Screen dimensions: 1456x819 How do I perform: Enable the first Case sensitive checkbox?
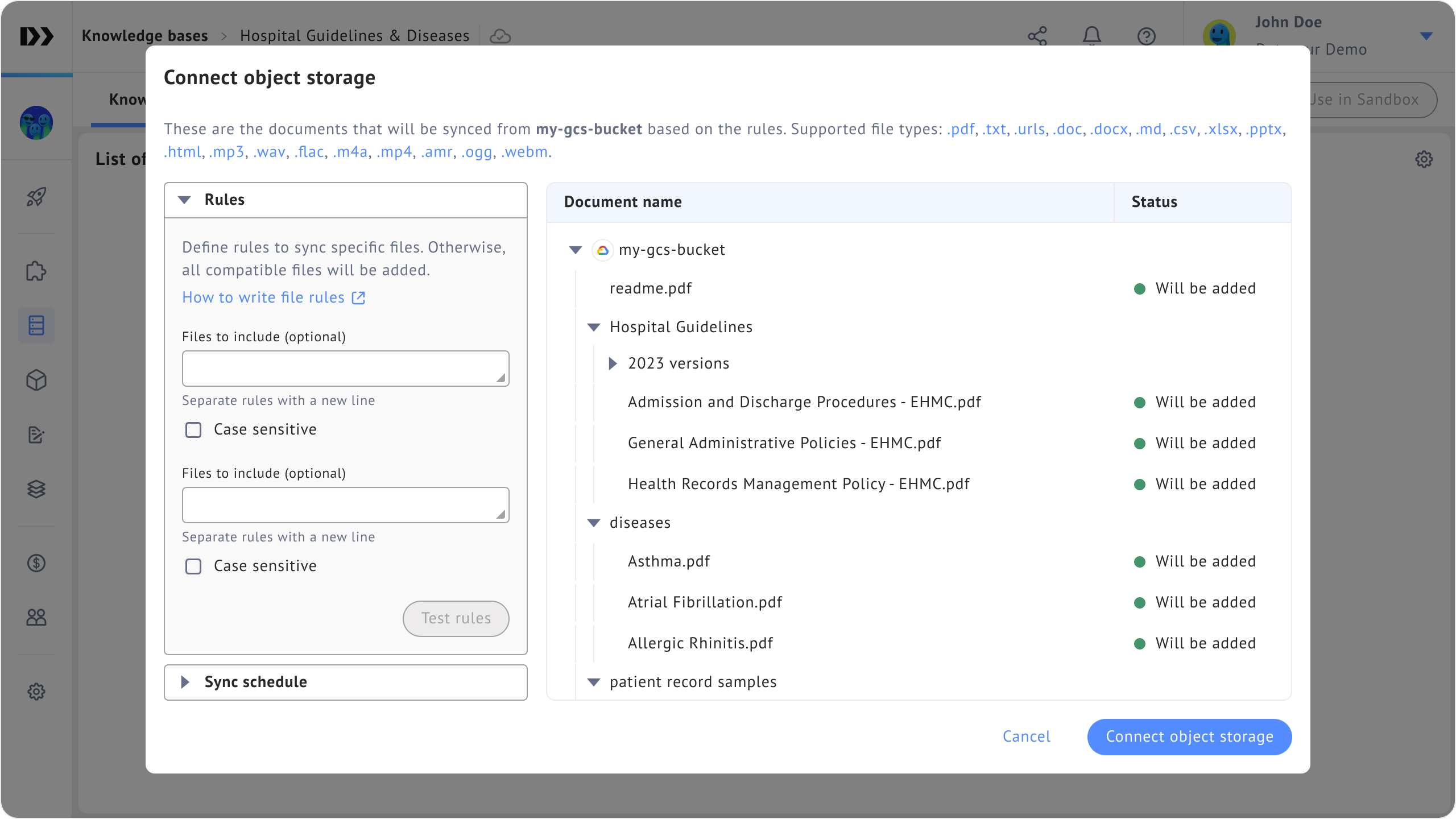click(x=193, y=430)
